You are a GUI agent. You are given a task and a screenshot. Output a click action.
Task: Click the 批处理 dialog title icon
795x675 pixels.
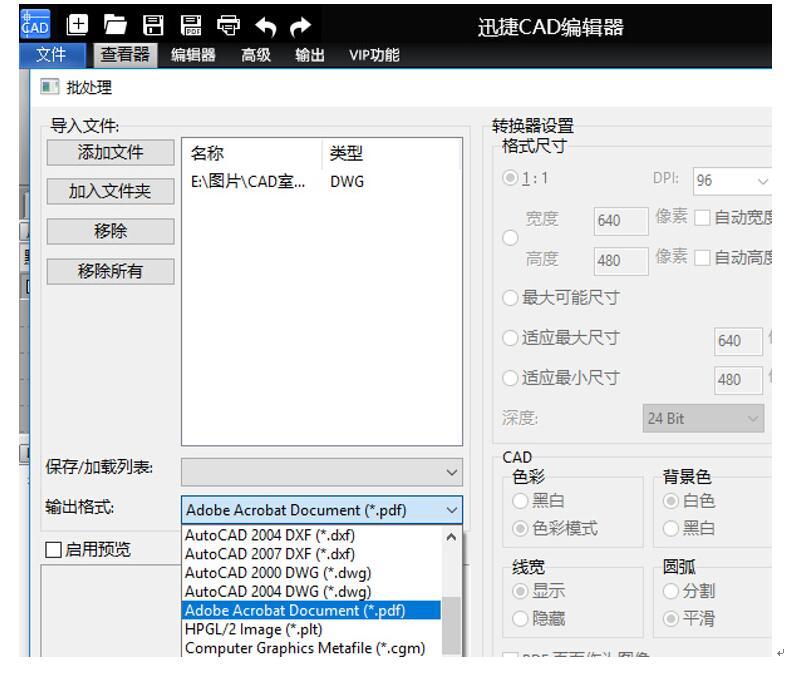click(x=50, y=87)
